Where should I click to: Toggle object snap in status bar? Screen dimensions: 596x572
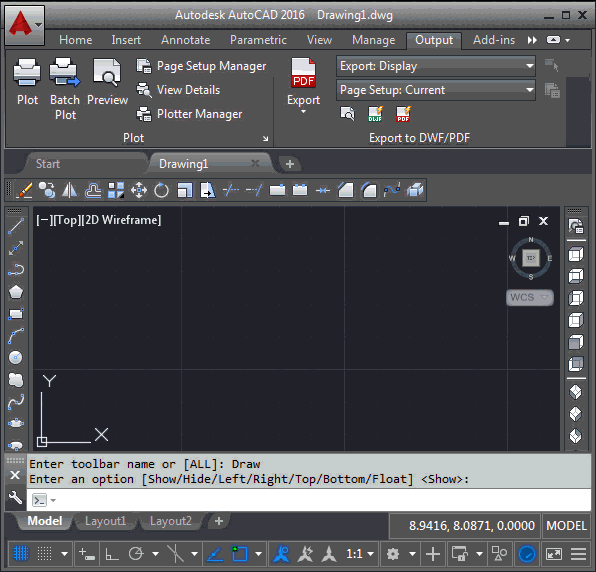239,553
